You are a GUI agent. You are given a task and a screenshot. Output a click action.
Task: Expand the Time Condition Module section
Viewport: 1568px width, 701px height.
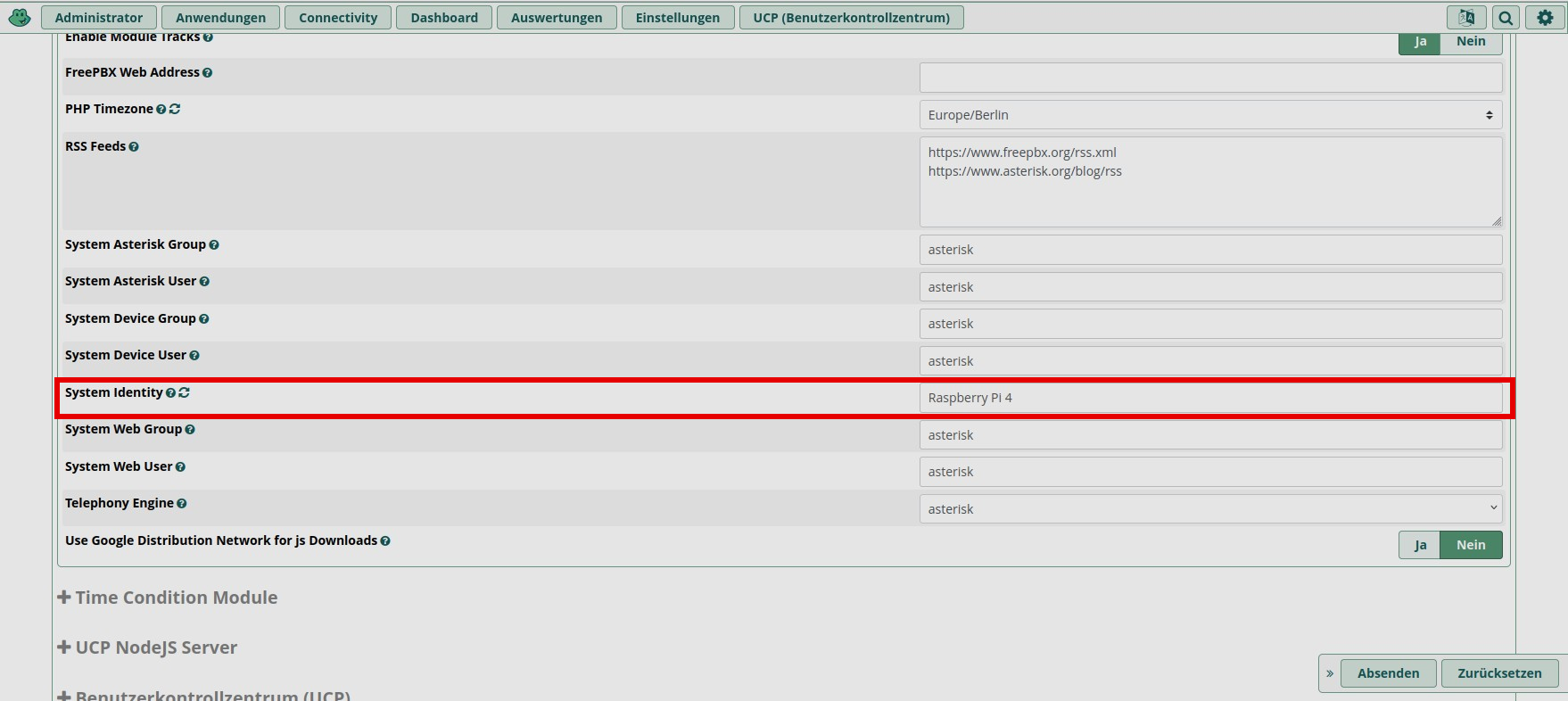pos(168,598)
